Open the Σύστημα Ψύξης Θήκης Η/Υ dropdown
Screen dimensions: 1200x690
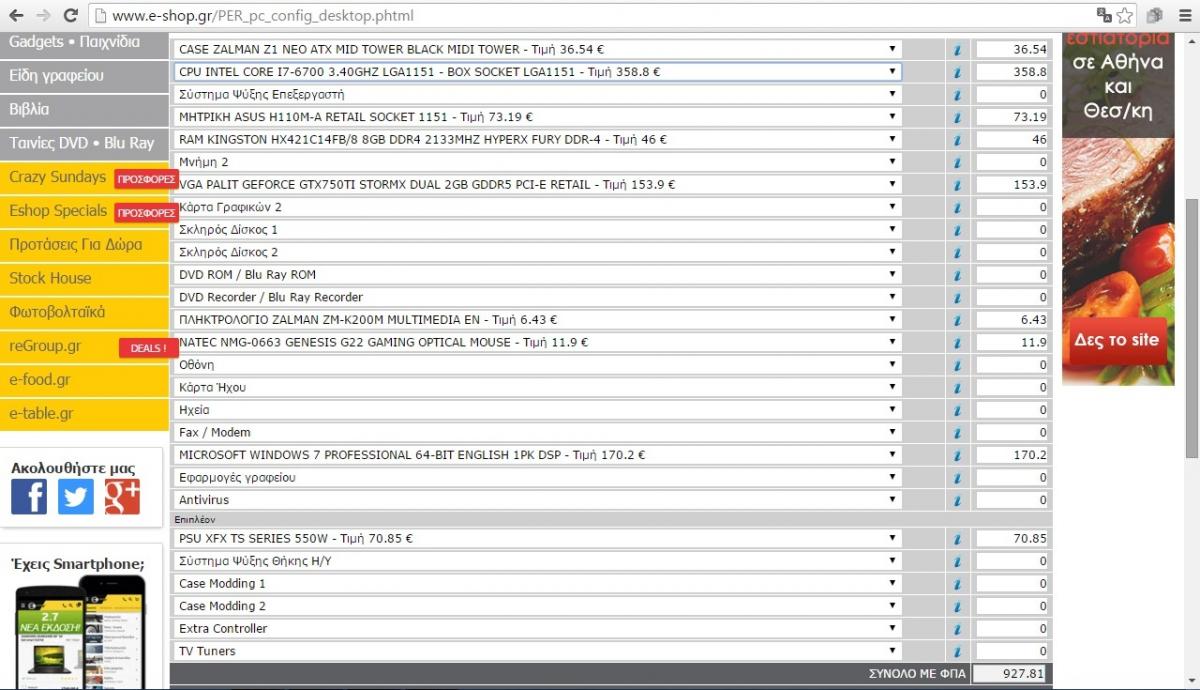coord(537,561)
